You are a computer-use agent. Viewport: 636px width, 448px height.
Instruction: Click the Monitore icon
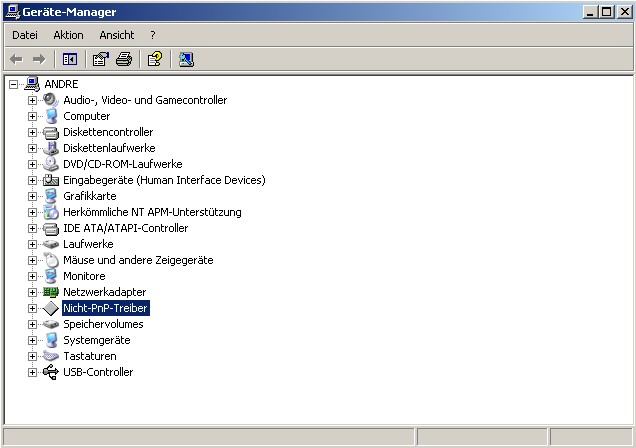click(51, 276)
